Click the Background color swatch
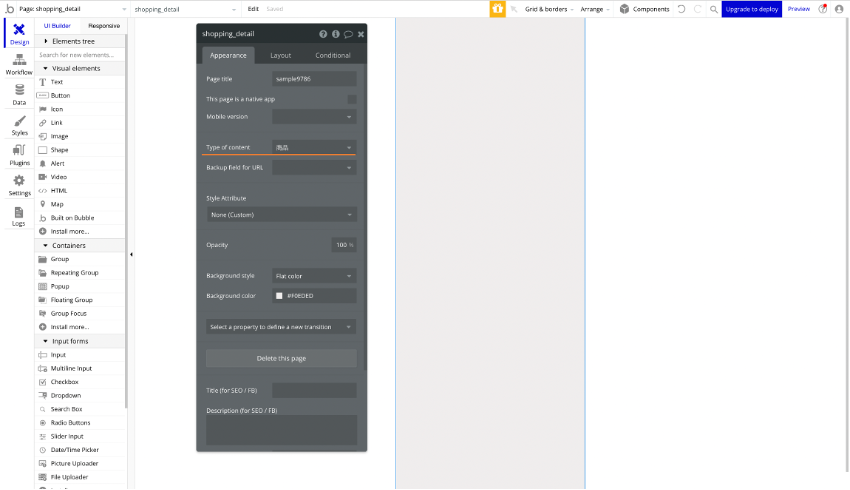The height and width of the screenshot is (490, 850). 279,296
